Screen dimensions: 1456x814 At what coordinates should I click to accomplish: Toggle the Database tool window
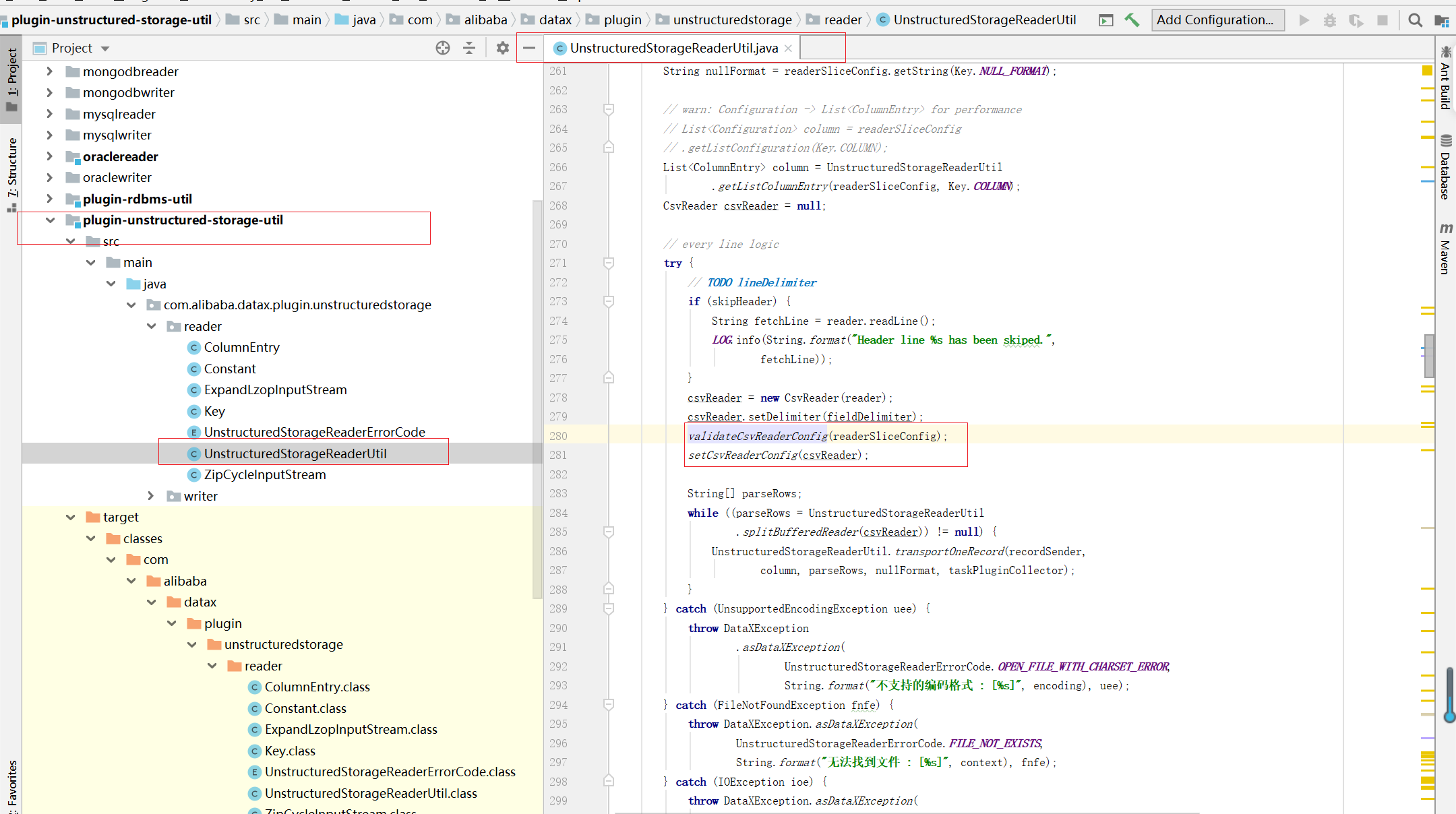pyautogui.click(x=1445, y=168)
